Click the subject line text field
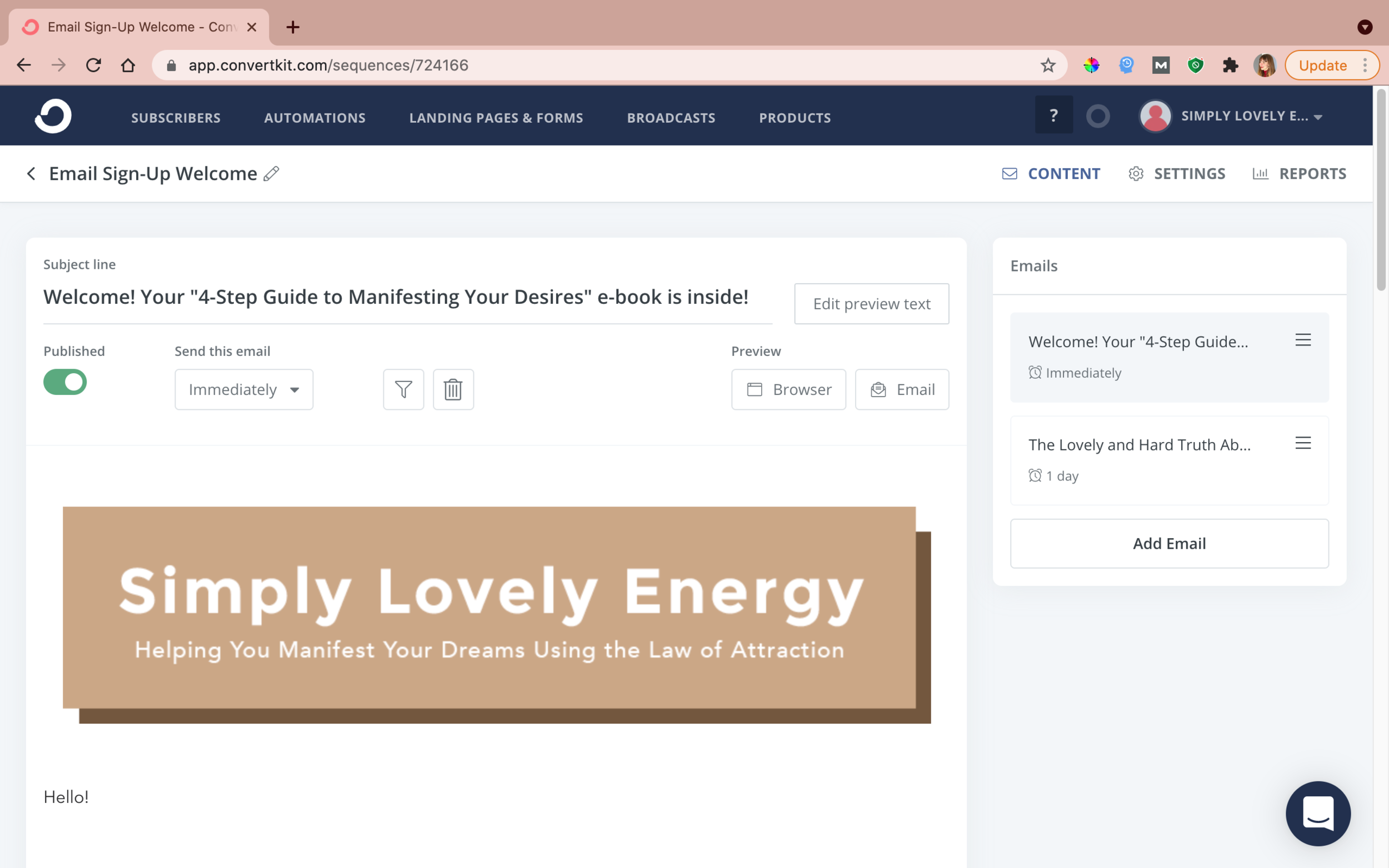 [396, 297]
